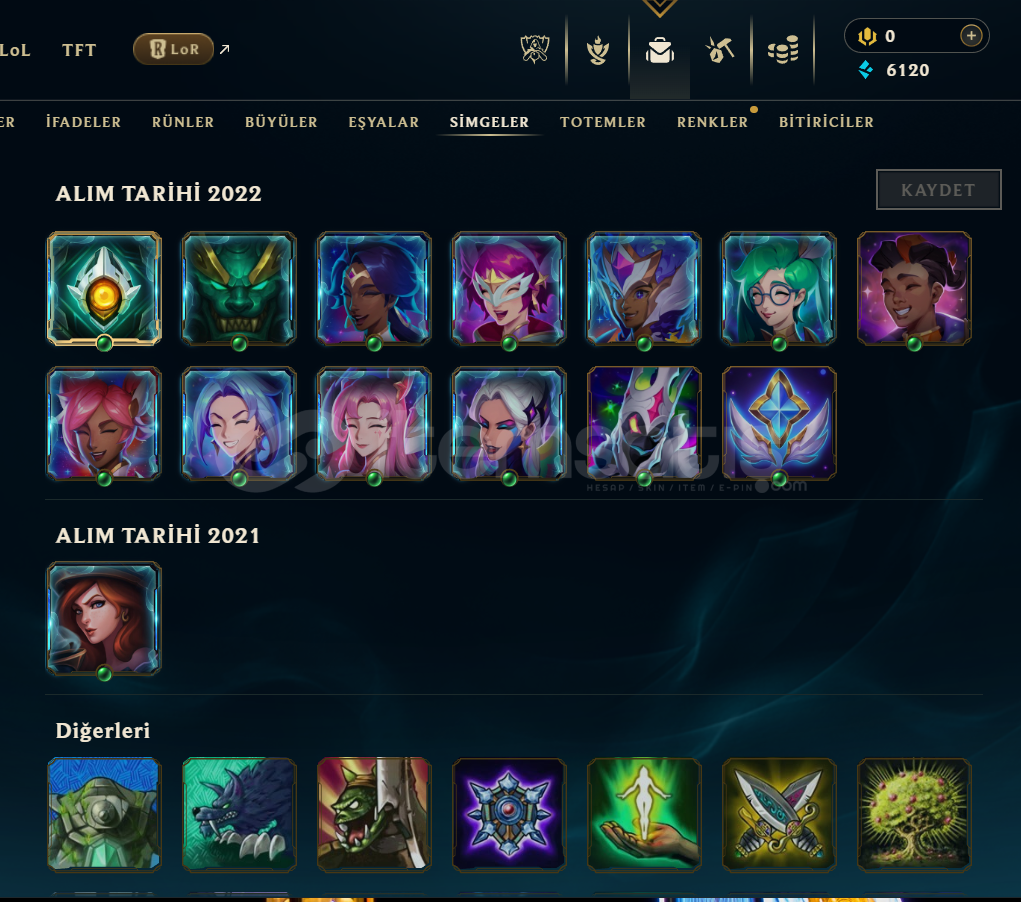
Task: Open the Profile crest icon
Action: pos(535,49)
